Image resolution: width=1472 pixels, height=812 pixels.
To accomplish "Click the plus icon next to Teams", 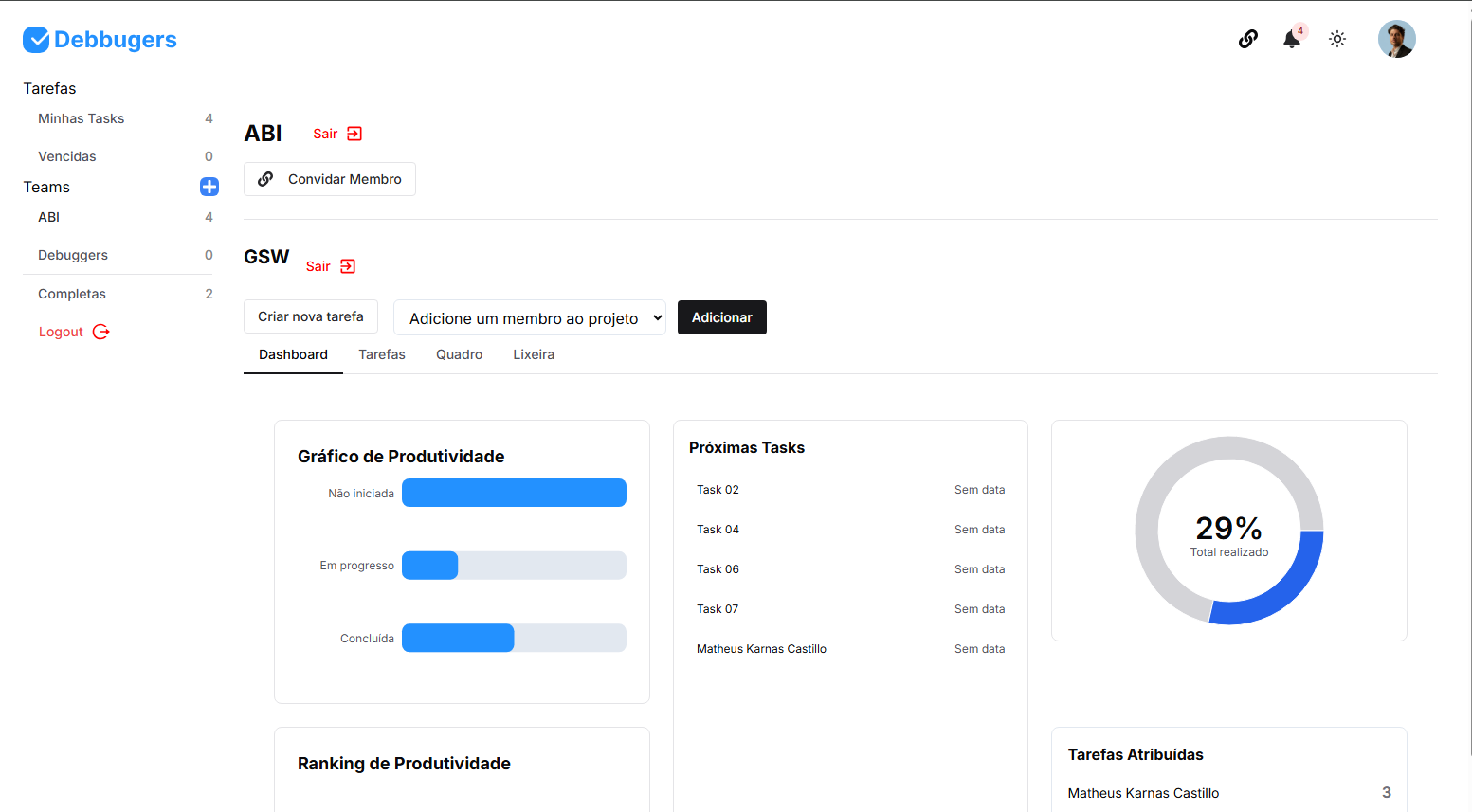I will [209, 187].
